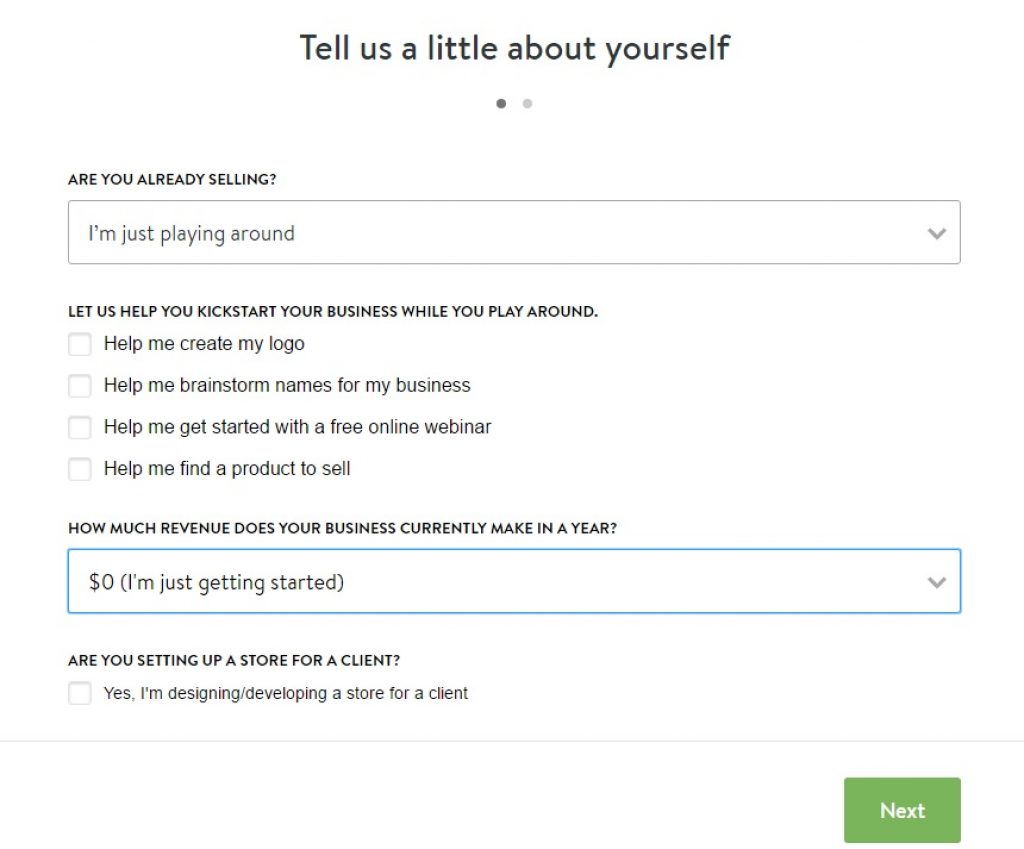Tick the 'store for a client' checkbox
The width and height of the screenshot is (1024, 849).
coord(80,693)
